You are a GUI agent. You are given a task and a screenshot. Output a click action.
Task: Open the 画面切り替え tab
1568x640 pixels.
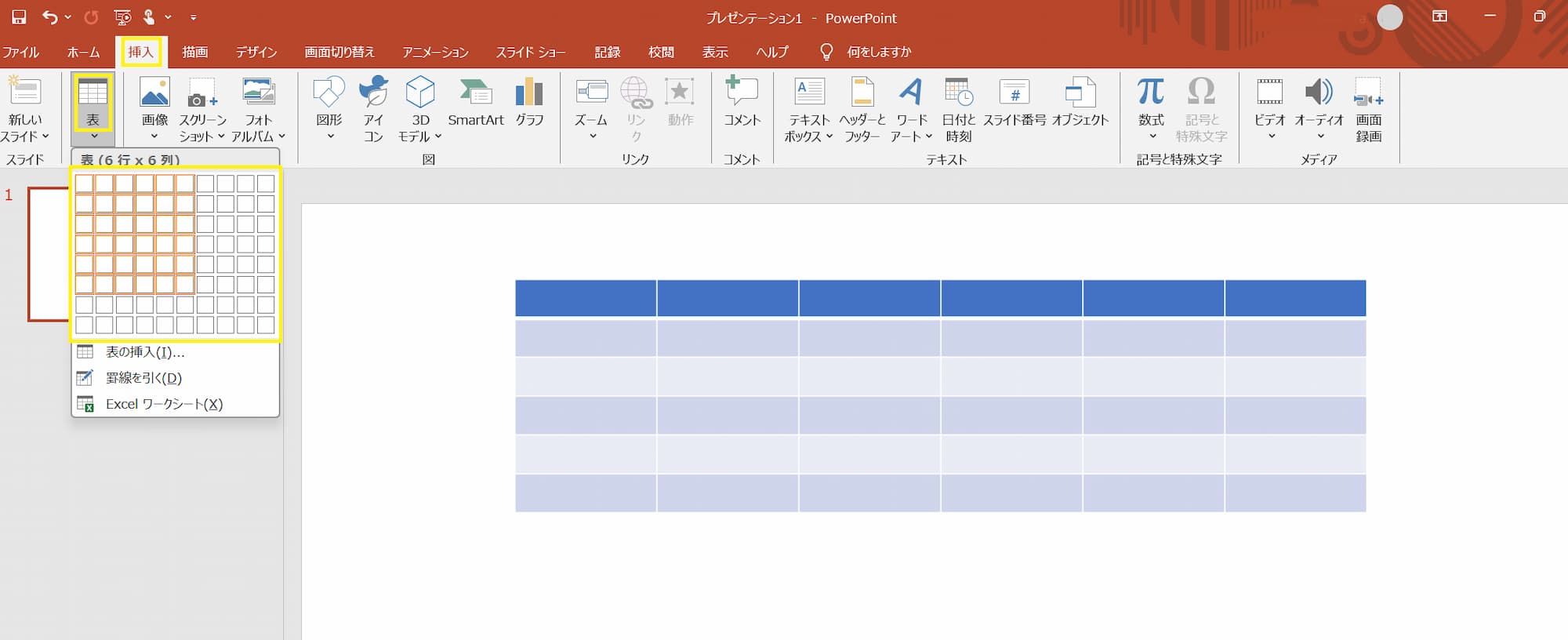[339, 52]
